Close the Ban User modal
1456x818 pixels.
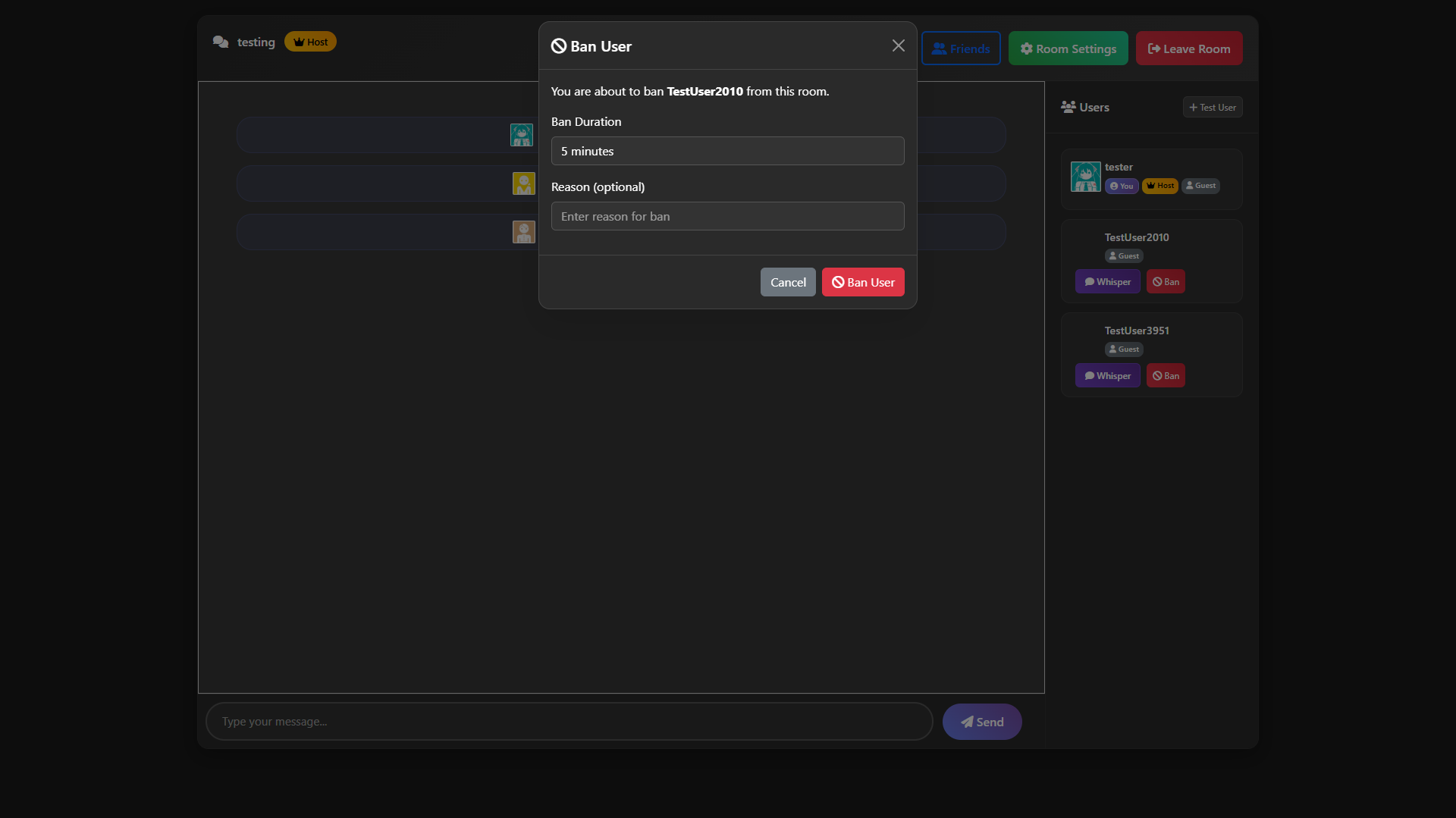899,46
